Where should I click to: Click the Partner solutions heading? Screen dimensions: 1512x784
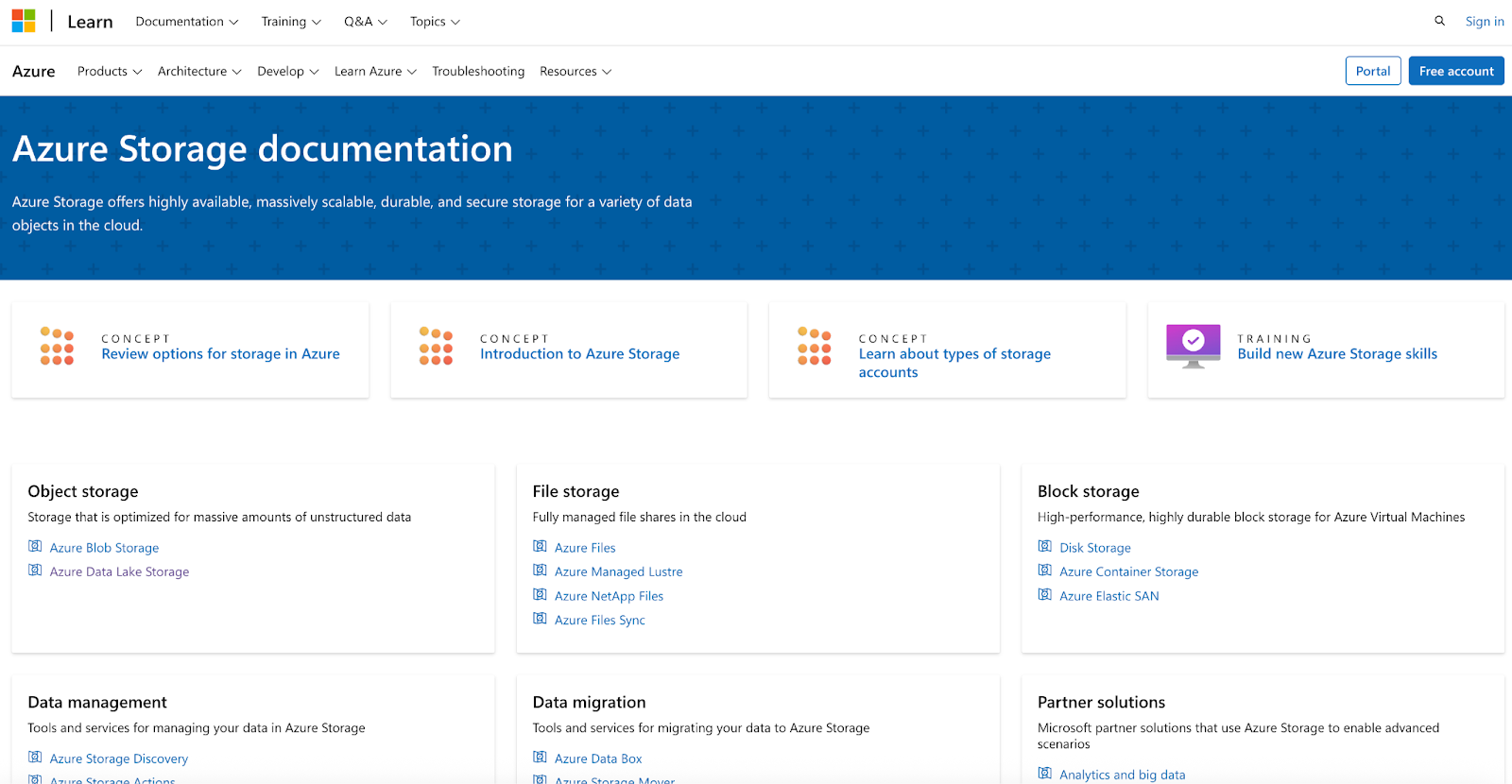click(1101, 702)
